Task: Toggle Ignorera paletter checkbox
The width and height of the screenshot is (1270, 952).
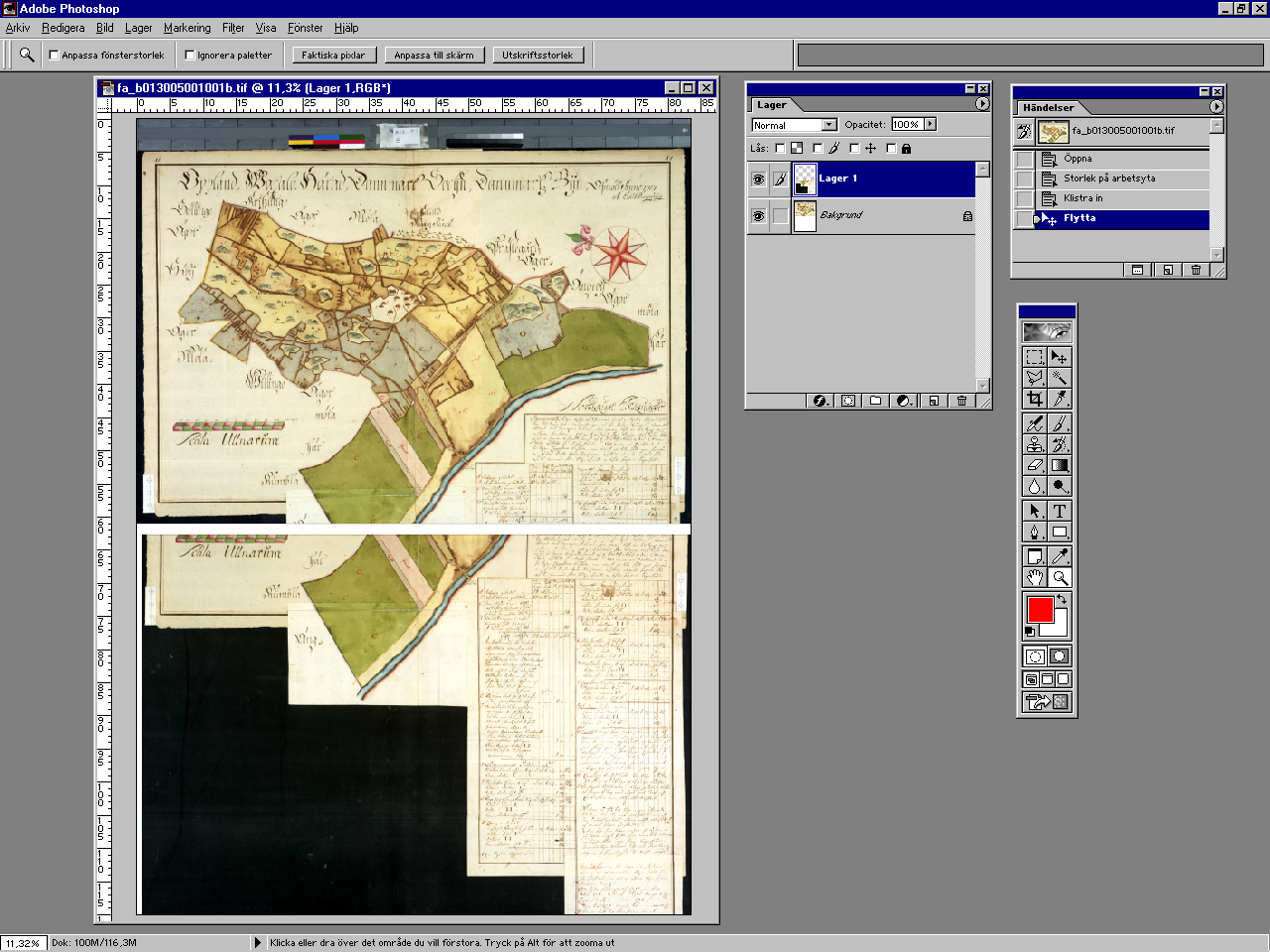Action: [190, 56]
